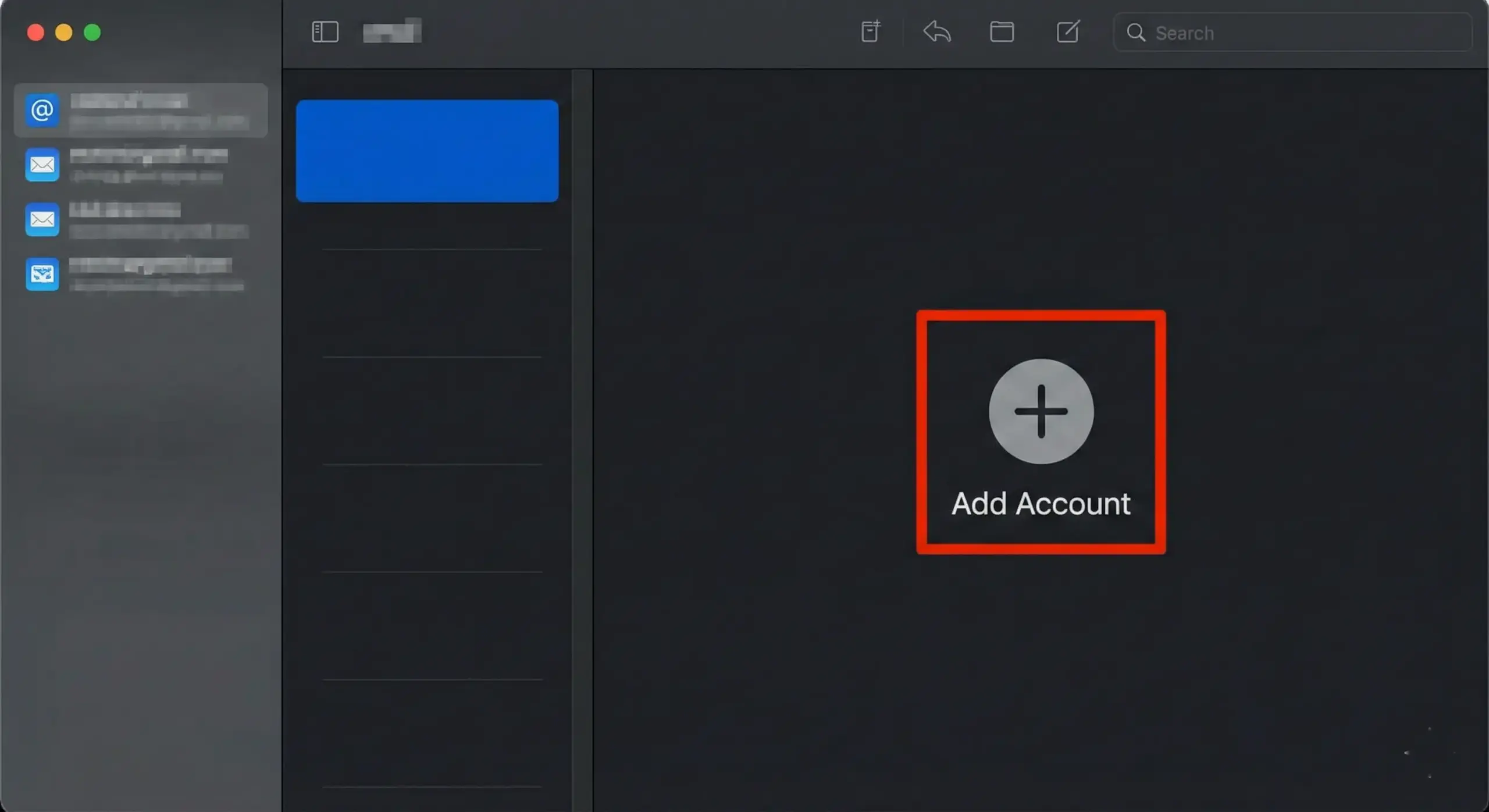This screenshot has width=1489, height=812.
Task: Click the plus circle inside Add Account
Action: 1041,412
